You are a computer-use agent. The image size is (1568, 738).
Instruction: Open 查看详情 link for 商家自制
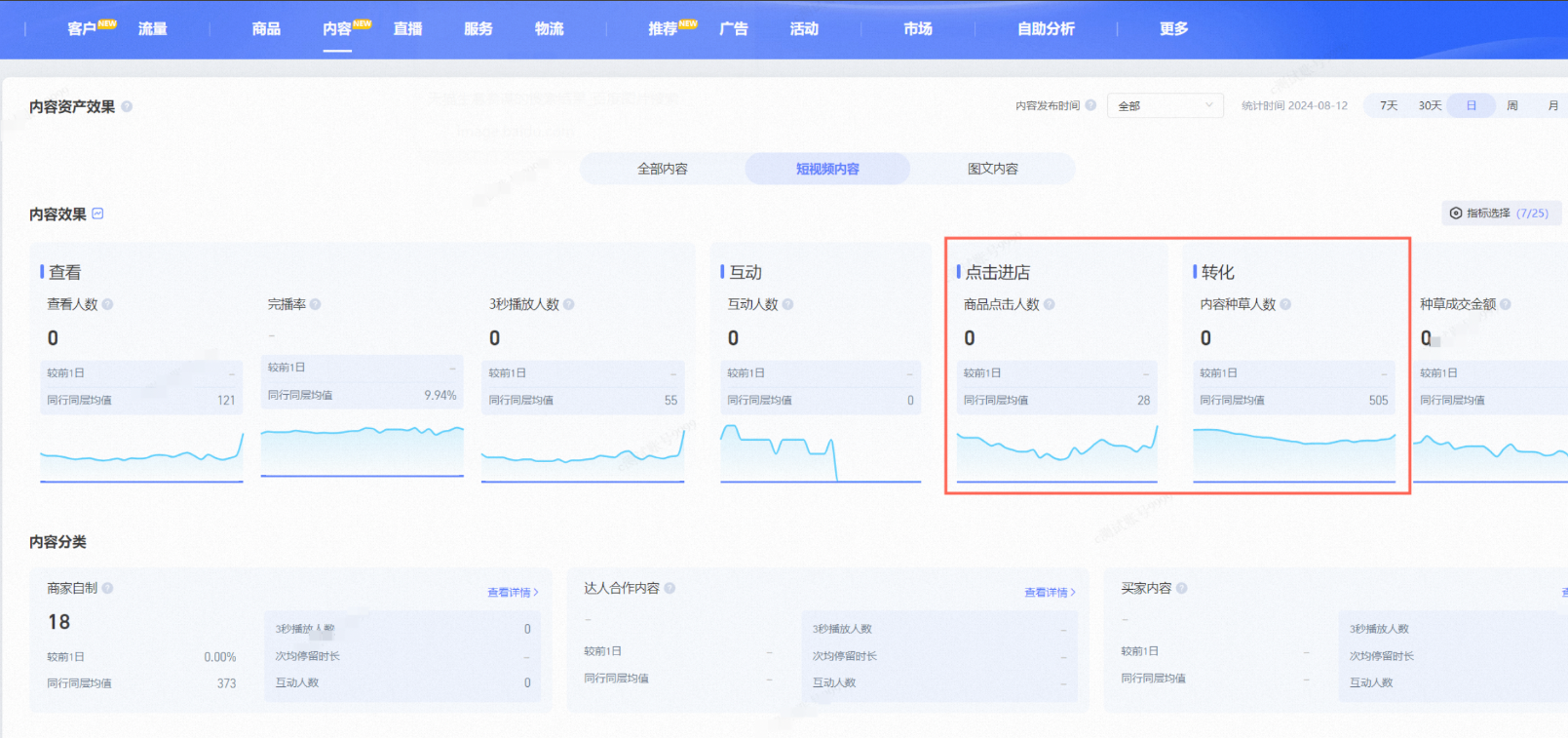pos(513,592)
